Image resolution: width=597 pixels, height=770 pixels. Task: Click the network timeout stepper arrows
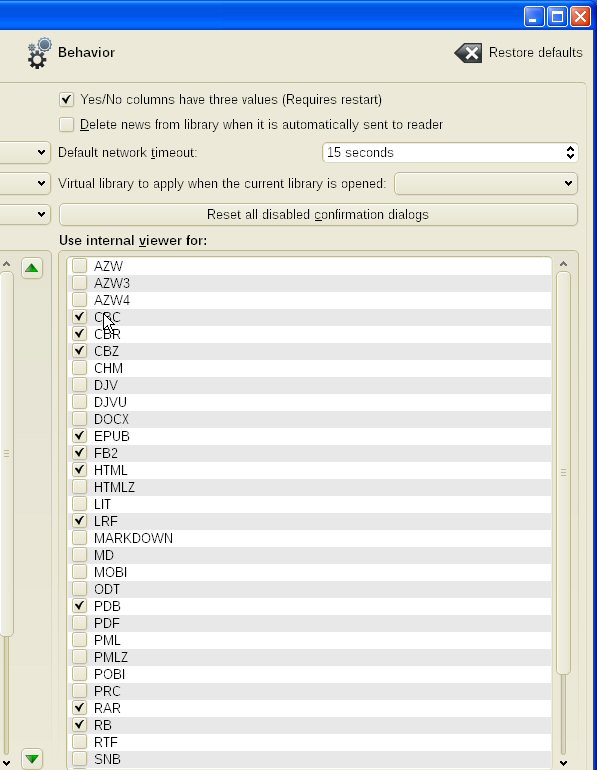[x=570, y=153]
